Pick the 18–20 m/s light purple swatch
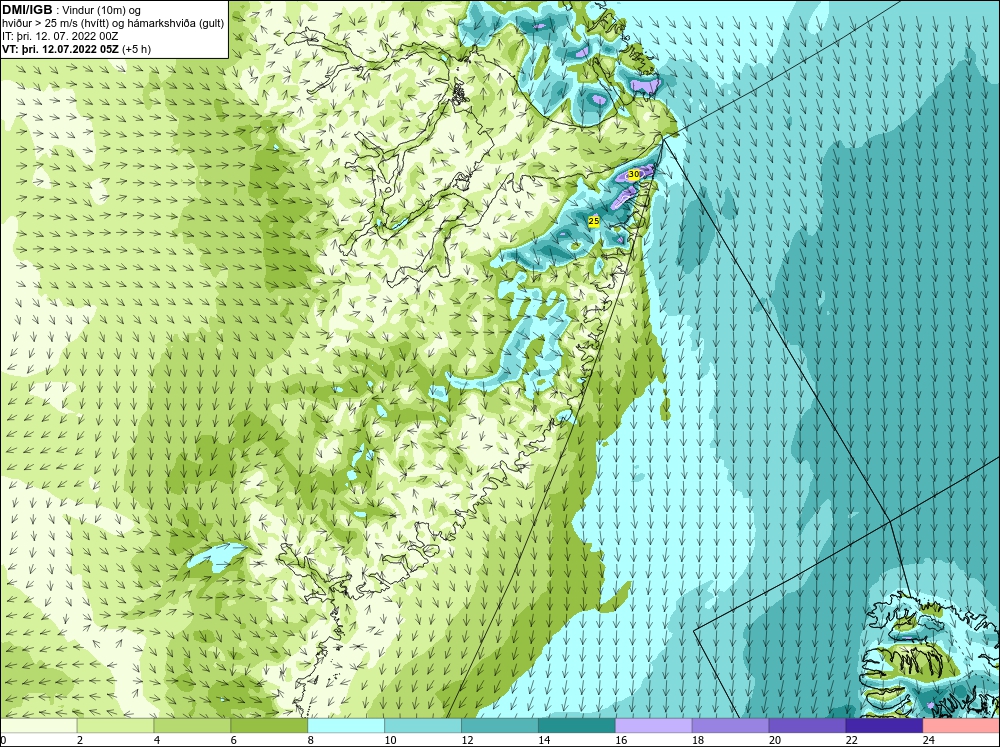Image resolution: width=1000 pixels, height=747 pixels. click(730, 726)
